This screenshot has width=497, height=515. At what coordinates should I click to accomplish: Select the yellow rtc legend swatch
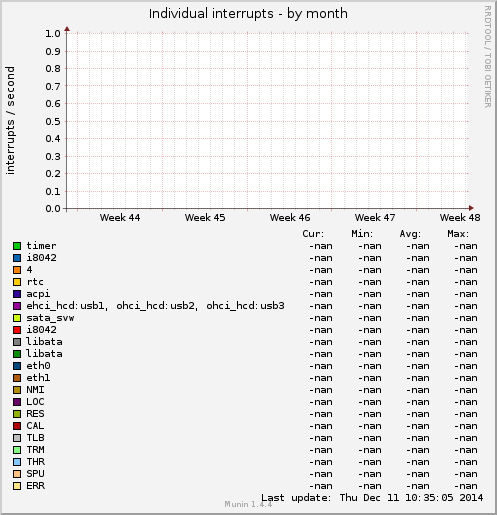17,282
